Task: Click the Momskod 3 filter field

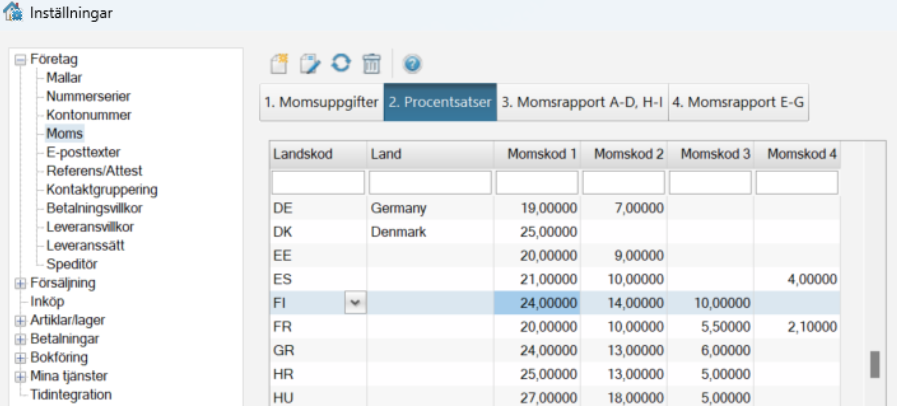Action: (711, 183)
